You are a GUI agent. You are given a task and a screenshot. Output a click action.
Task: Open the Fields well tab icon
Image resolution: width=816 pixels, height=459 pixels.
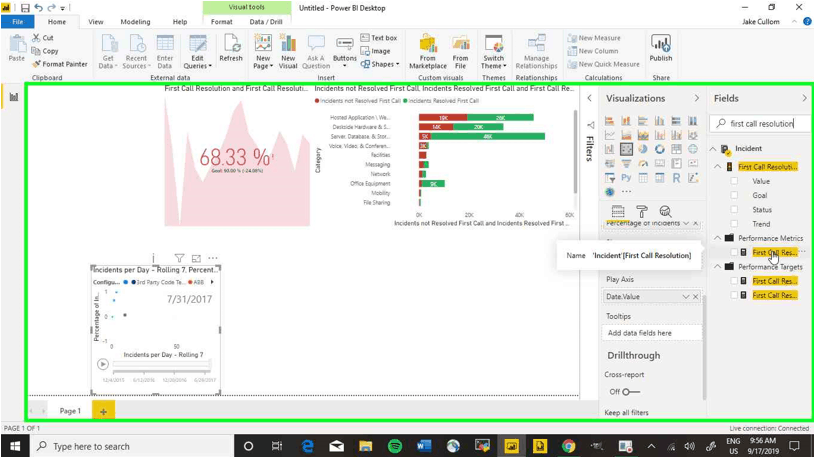[618, 211]
